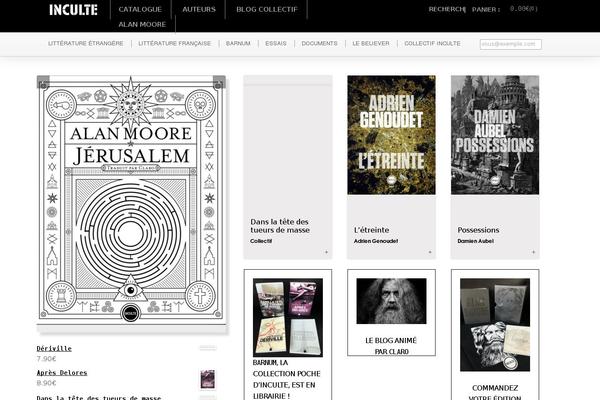
Task: Open the Possessions title link
Action: pyautogui.click(x=478, y=230)
